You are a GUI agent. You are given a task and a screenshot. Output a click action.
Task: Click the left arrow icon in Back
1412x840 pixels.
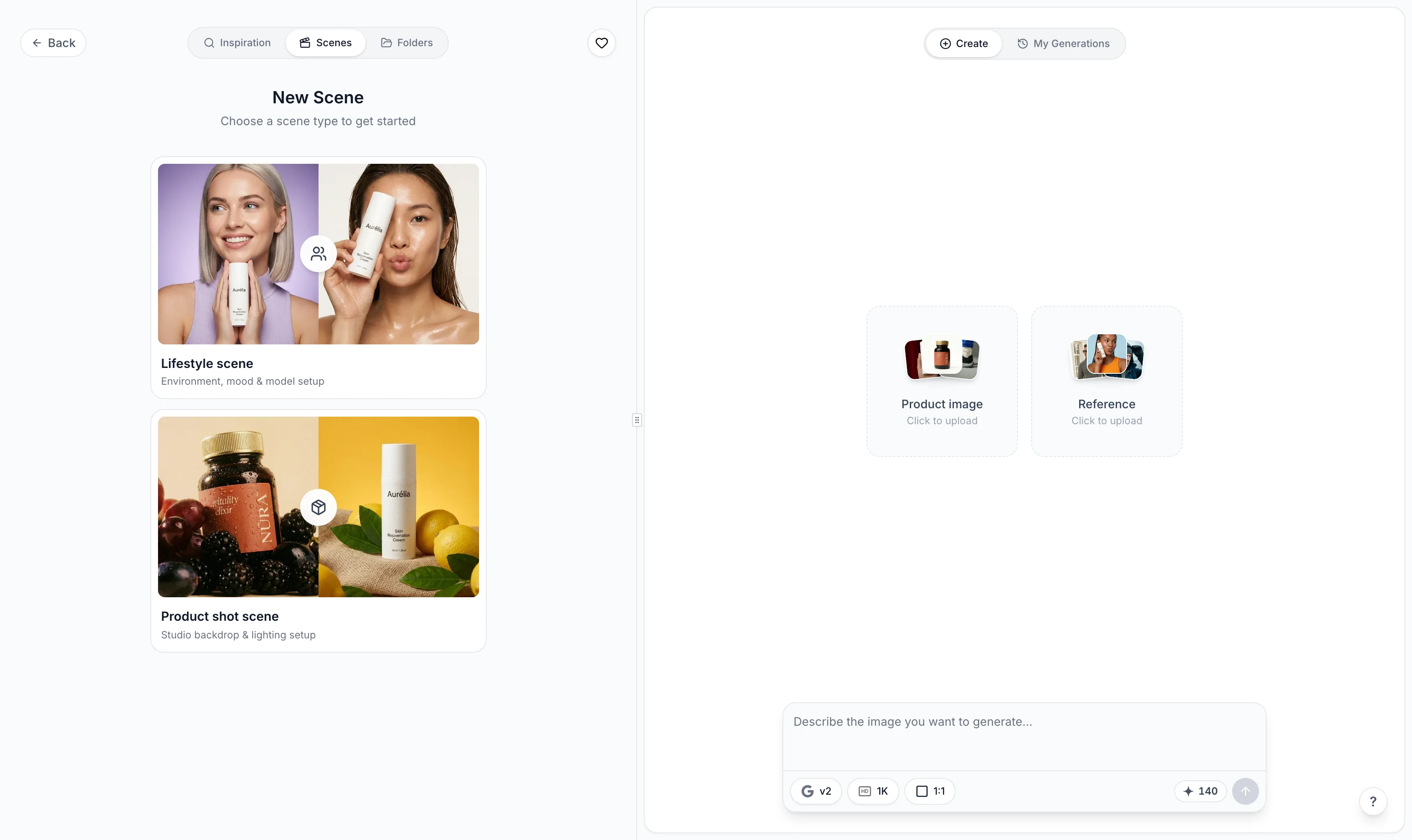37,43
